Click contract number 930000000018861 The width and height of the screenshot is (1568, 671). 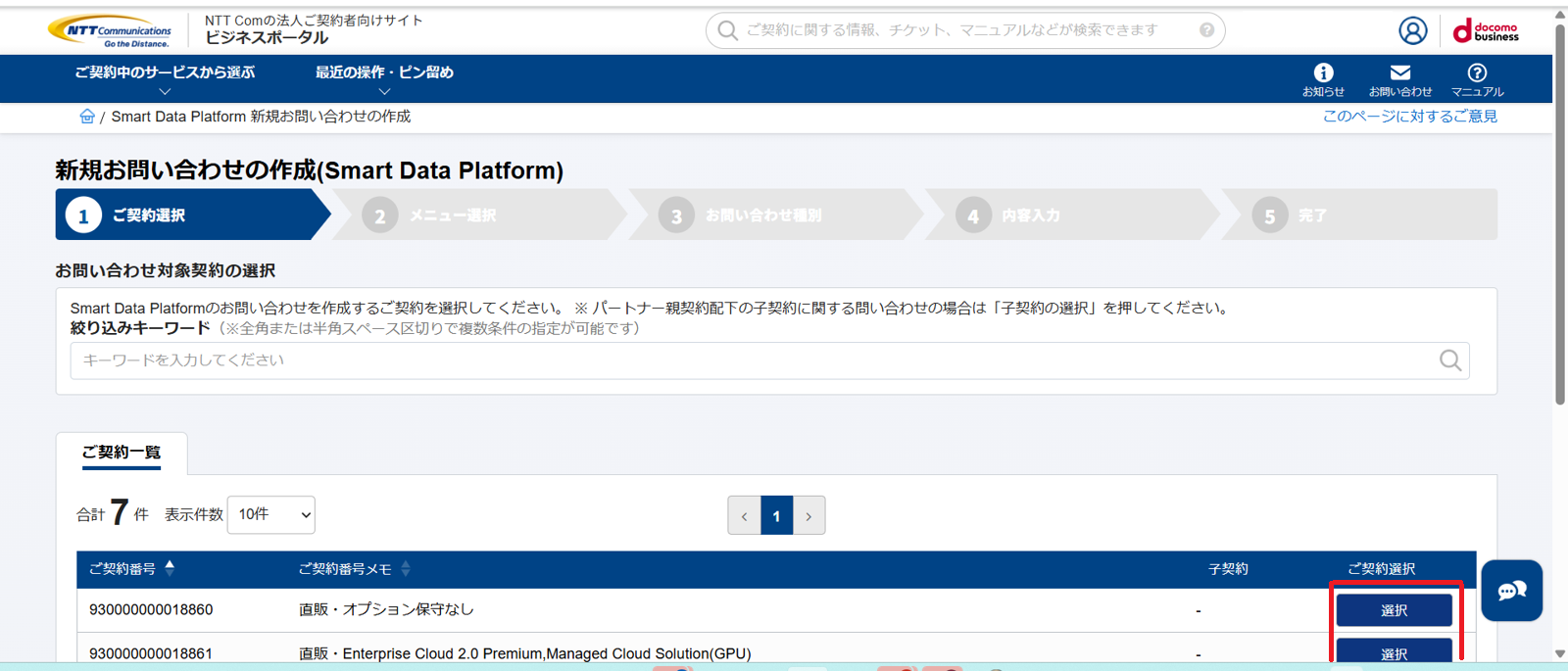(x=151, y=653)
